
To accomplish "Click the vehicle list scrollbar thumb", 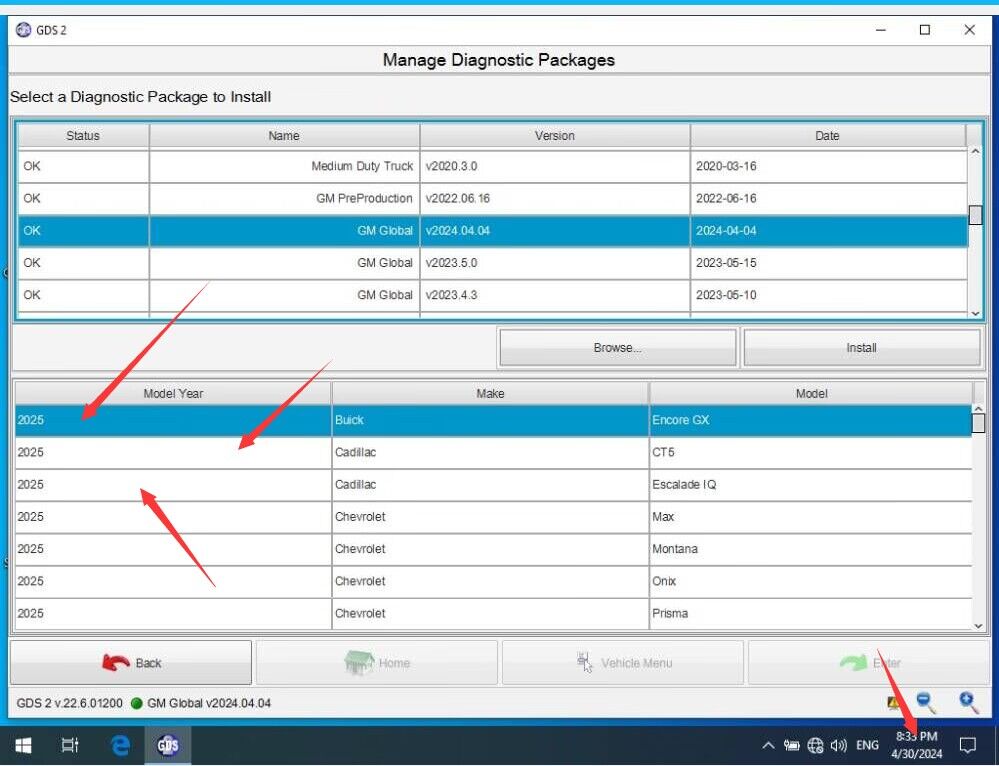I will click(x=979, y=423).
